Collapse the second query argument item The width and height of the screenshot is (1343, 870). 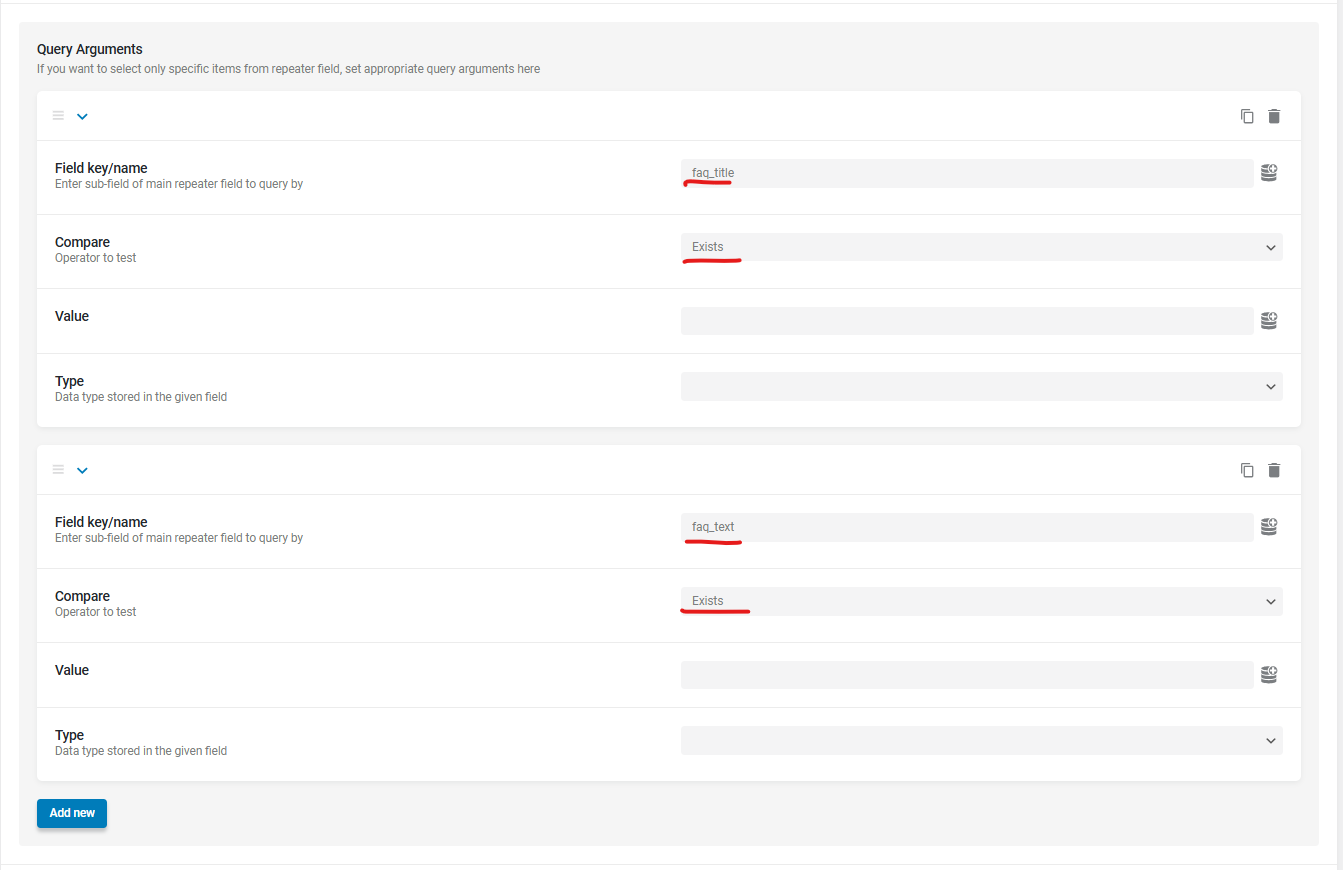coord(83,470)
